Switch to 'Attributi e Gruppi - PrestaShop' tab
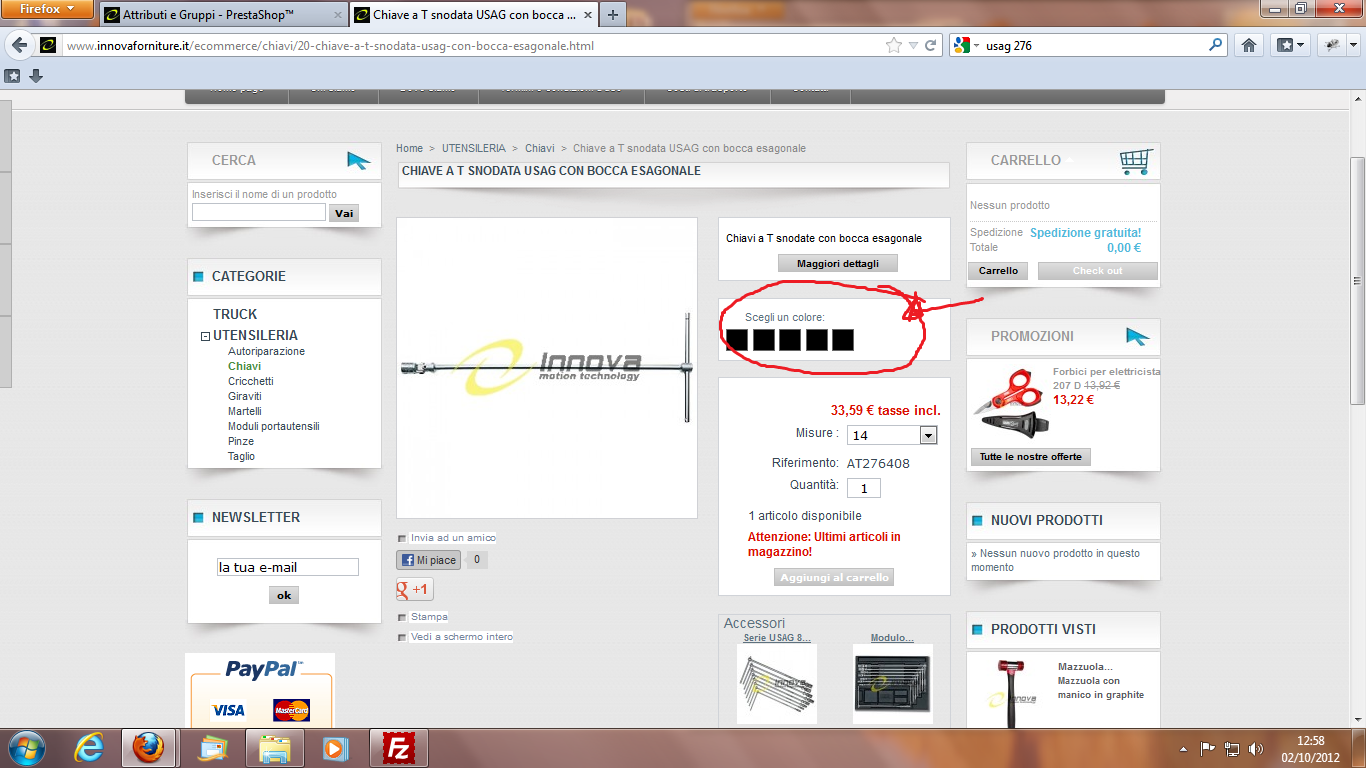The image size is (1366, 768). pos(224,15)
